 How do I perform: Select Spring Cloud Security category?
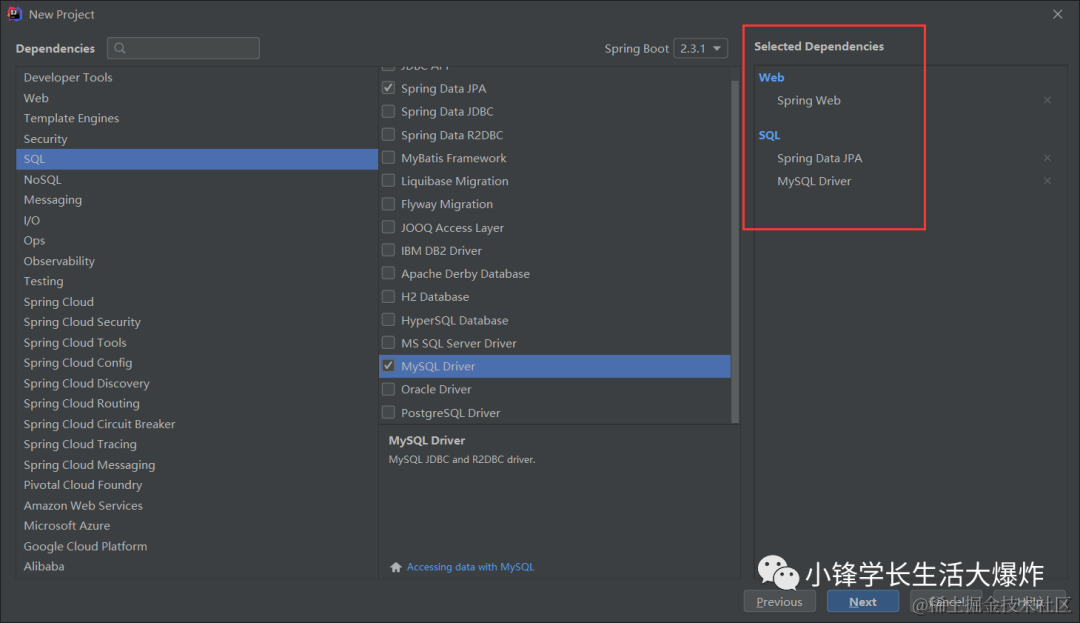click(197, 322)
